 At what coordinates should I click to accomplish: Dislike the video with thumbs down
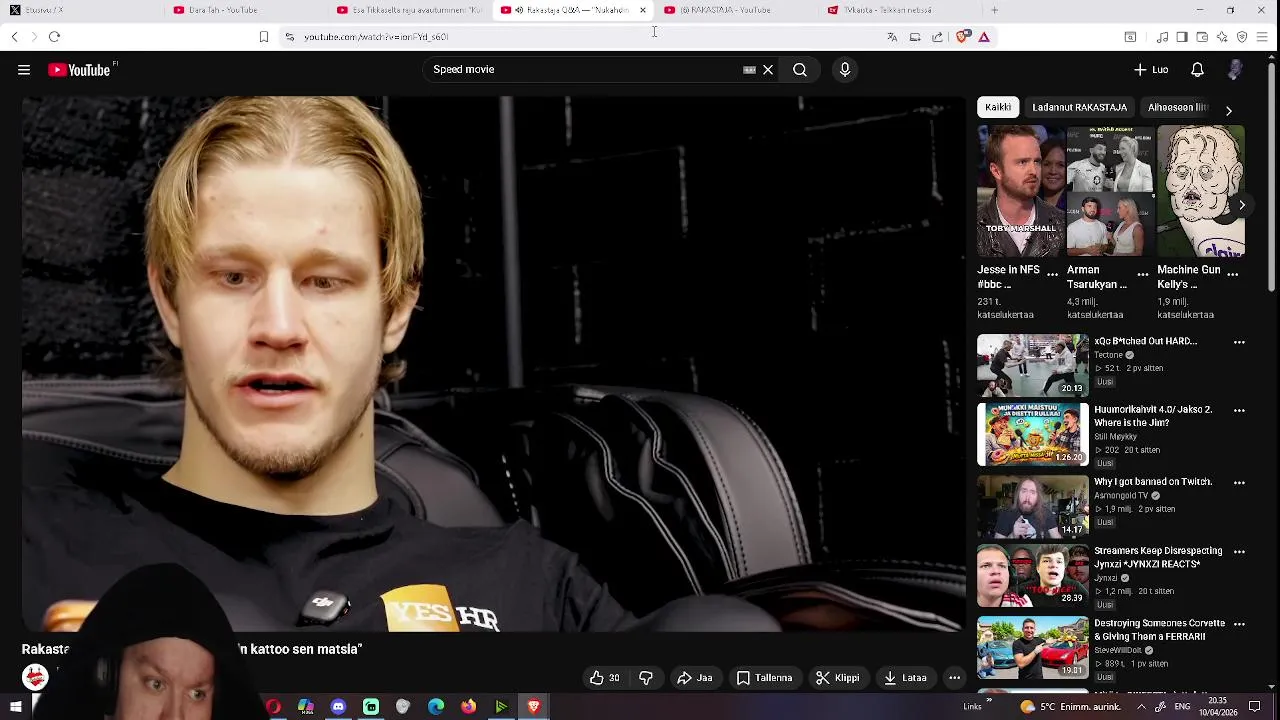point(646,678)
